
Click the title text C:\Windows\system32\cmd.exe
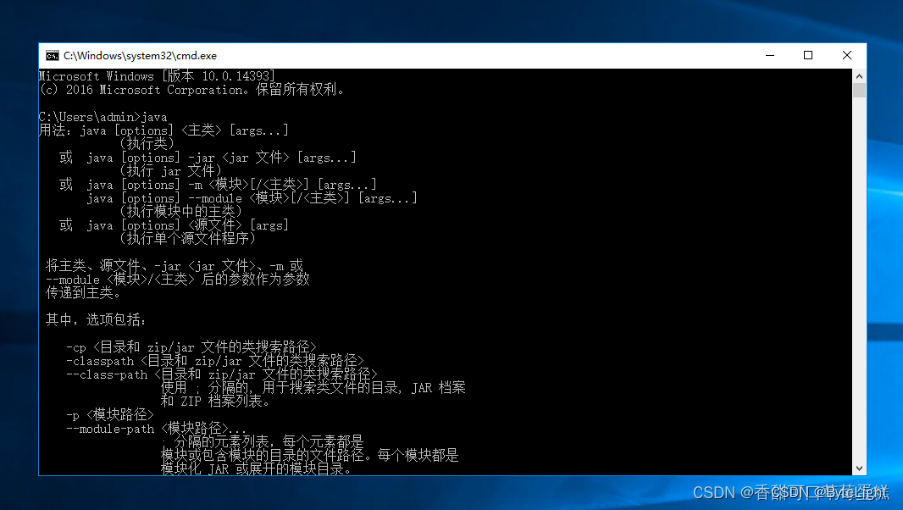[x=140, y=56]
